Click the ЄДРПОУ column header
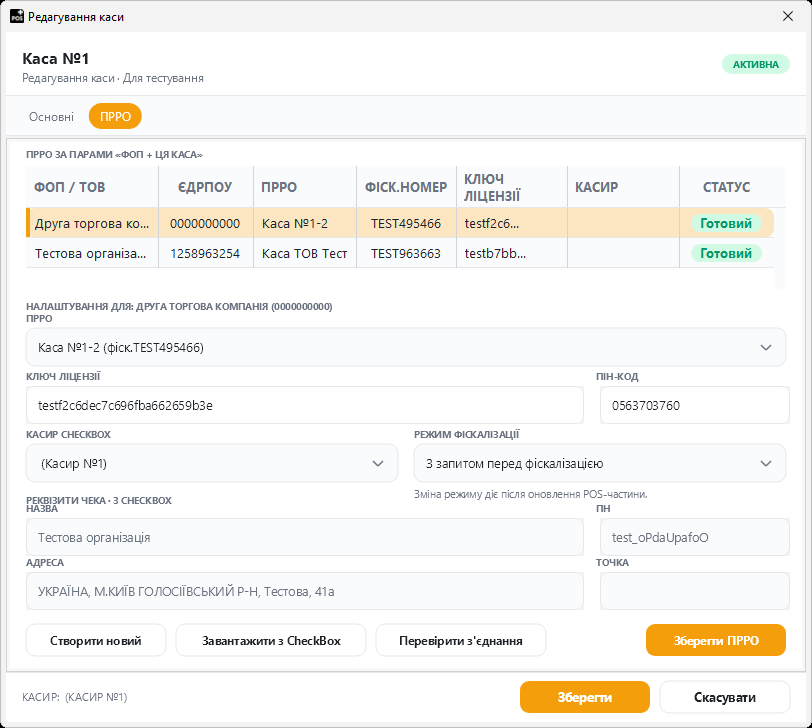This screenshot has height=728, width=812. [206, 187]
